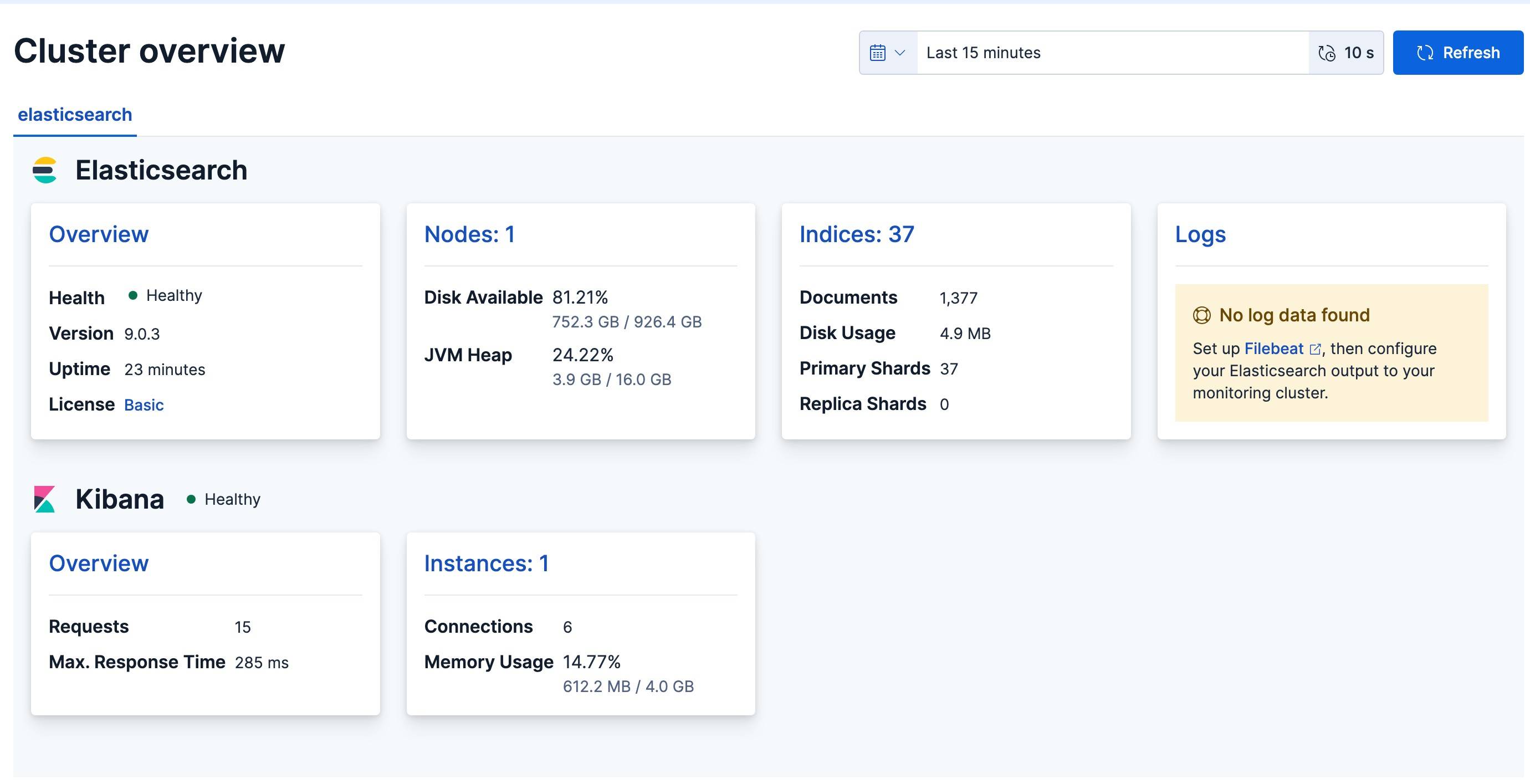1530x784 pixels.
Task: Click the Requests value 15
Action: click(242, 627)
